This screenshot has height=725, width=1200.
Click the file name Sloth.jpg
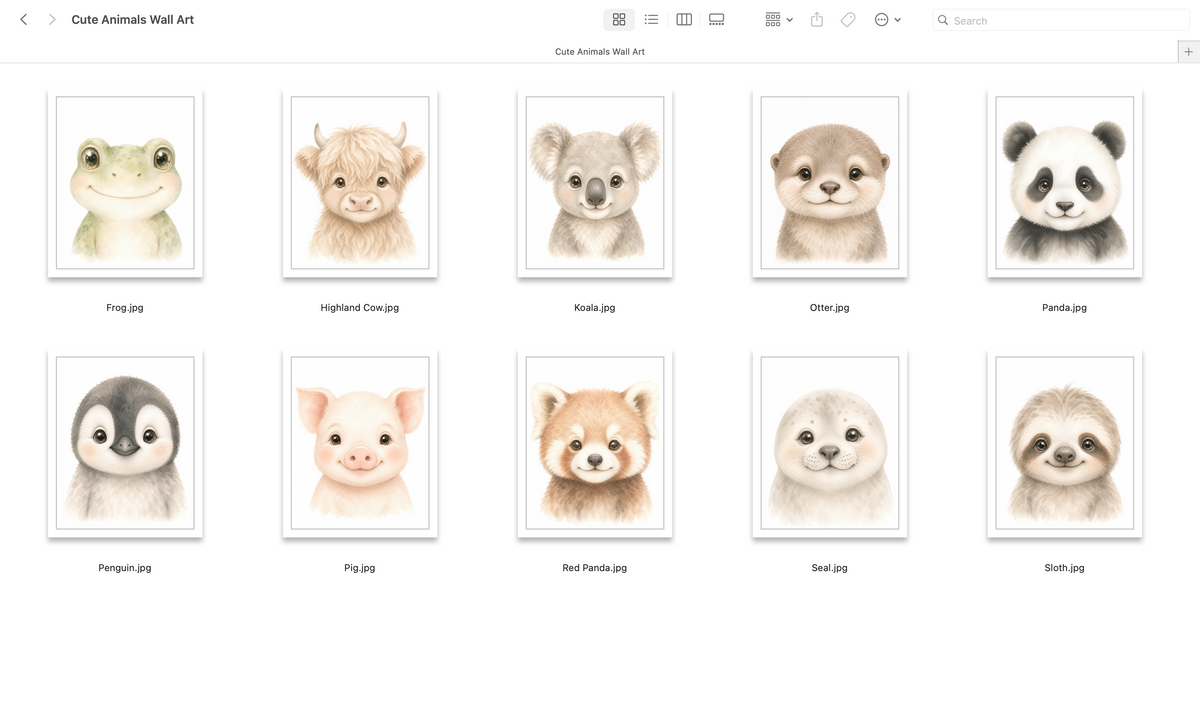coord(1065,568)
